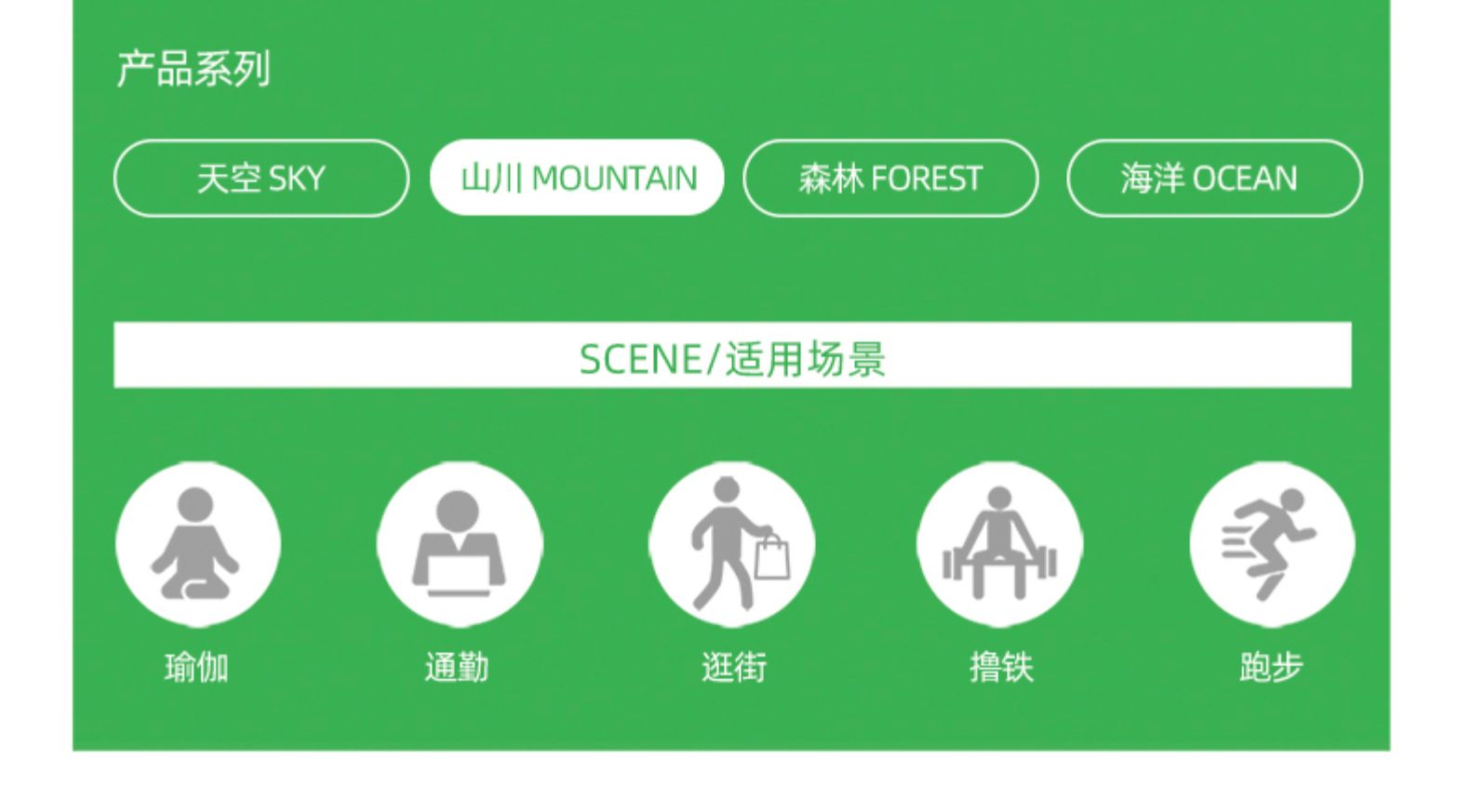The height and width of the screenshot is (812, 1471).
Task: Click the 通勤 label text
Action: [457, 667]
